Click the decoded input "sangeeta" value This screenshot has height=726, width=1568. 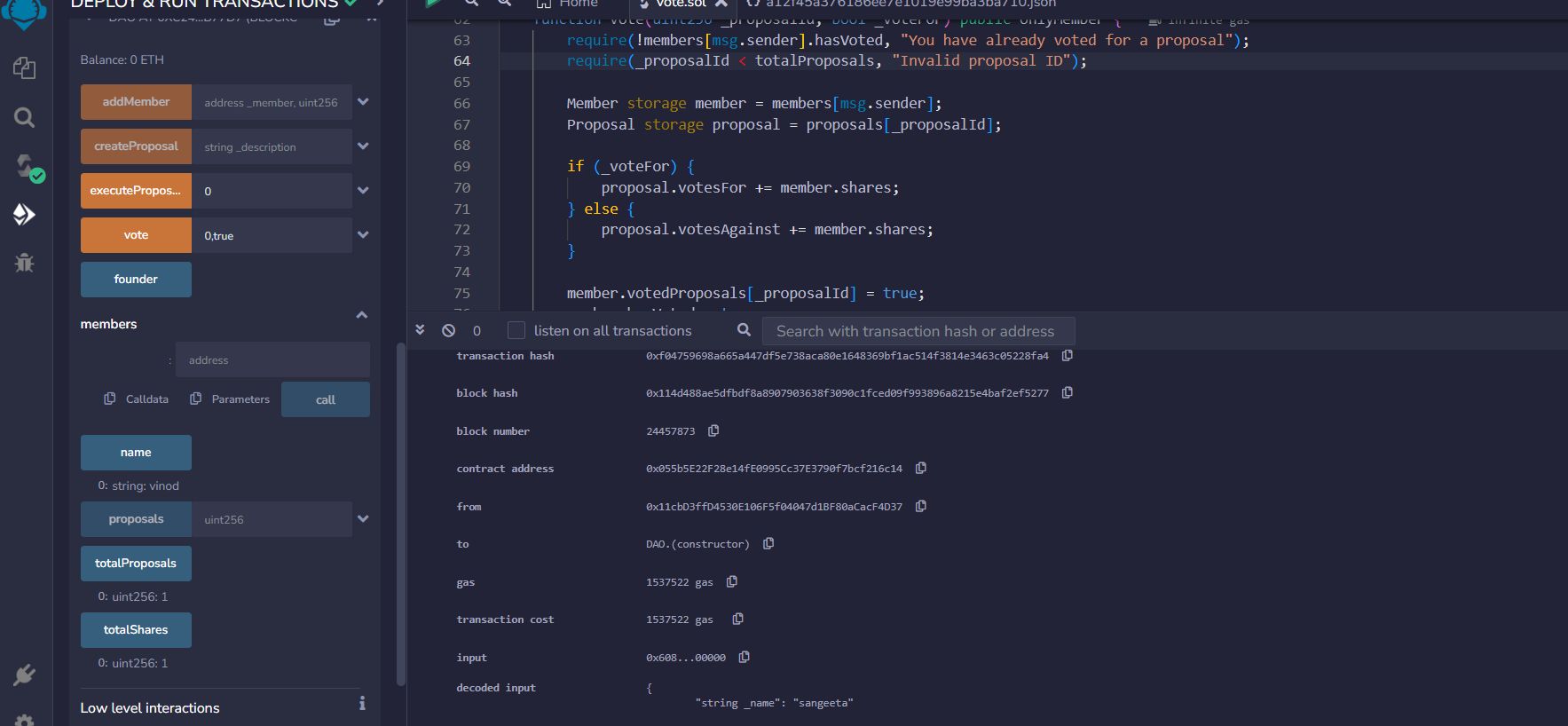pos(823,703)
